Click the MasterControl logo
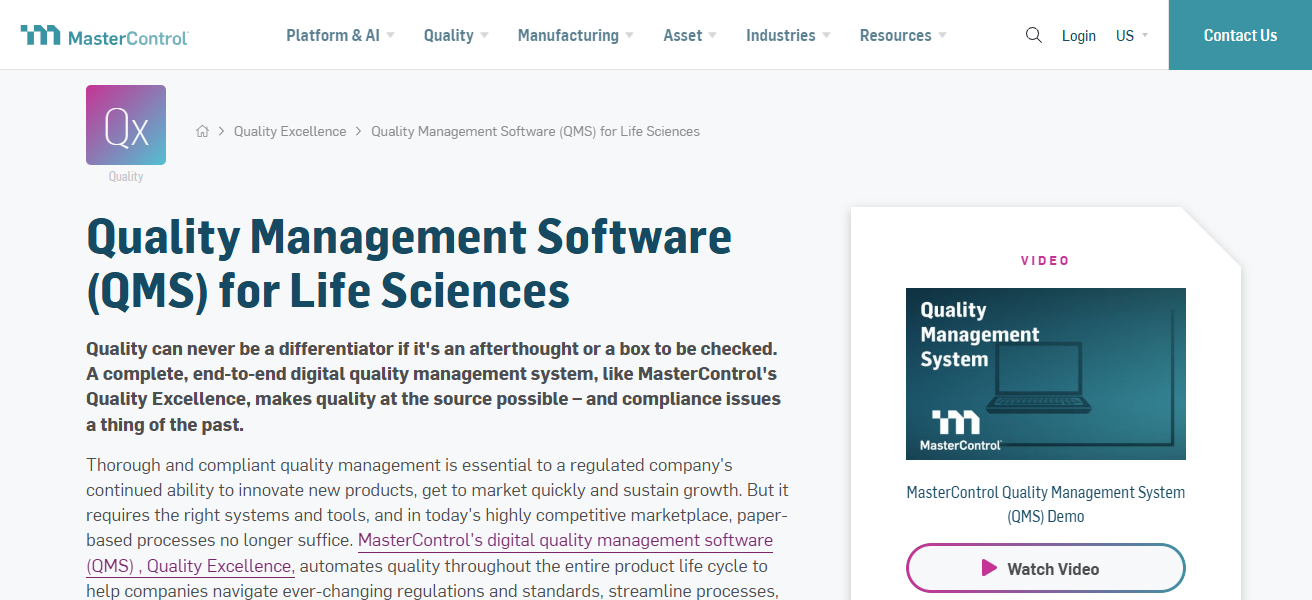This screenshot has height=600, width=1312. [104, 34]
